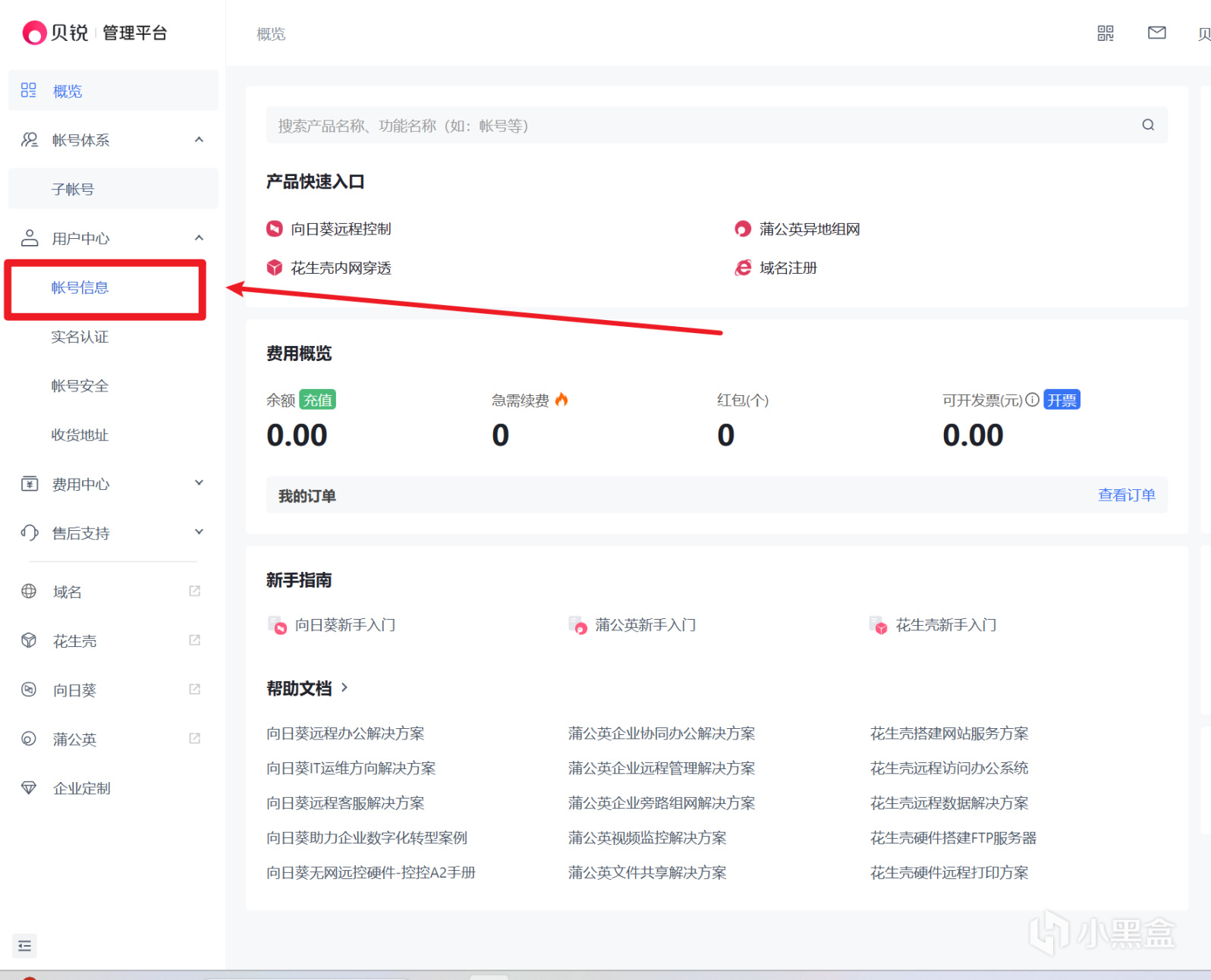This screenshot has height=980, width=1211.
Task: Open 蒲公英 external link icon
Action: click(x=194, y=739)
